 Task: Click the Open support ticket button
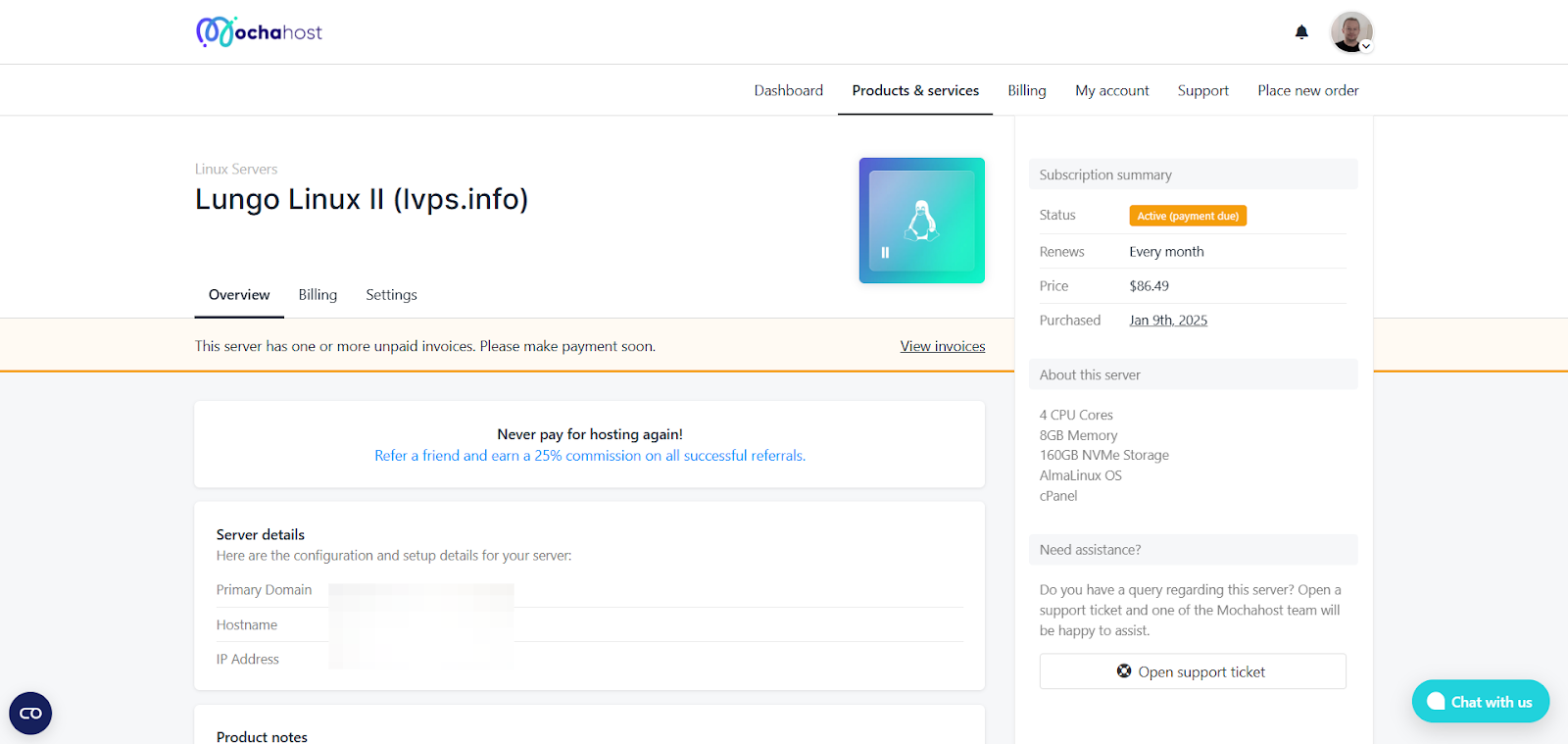1193,671
